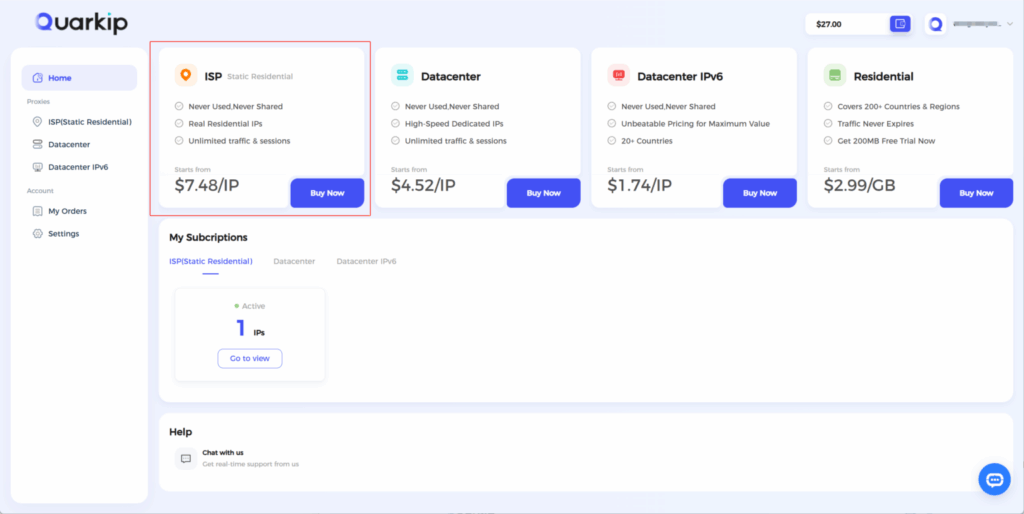
Task: Click the check icon beside '20+ Countries'
Action: coord(611,140)
